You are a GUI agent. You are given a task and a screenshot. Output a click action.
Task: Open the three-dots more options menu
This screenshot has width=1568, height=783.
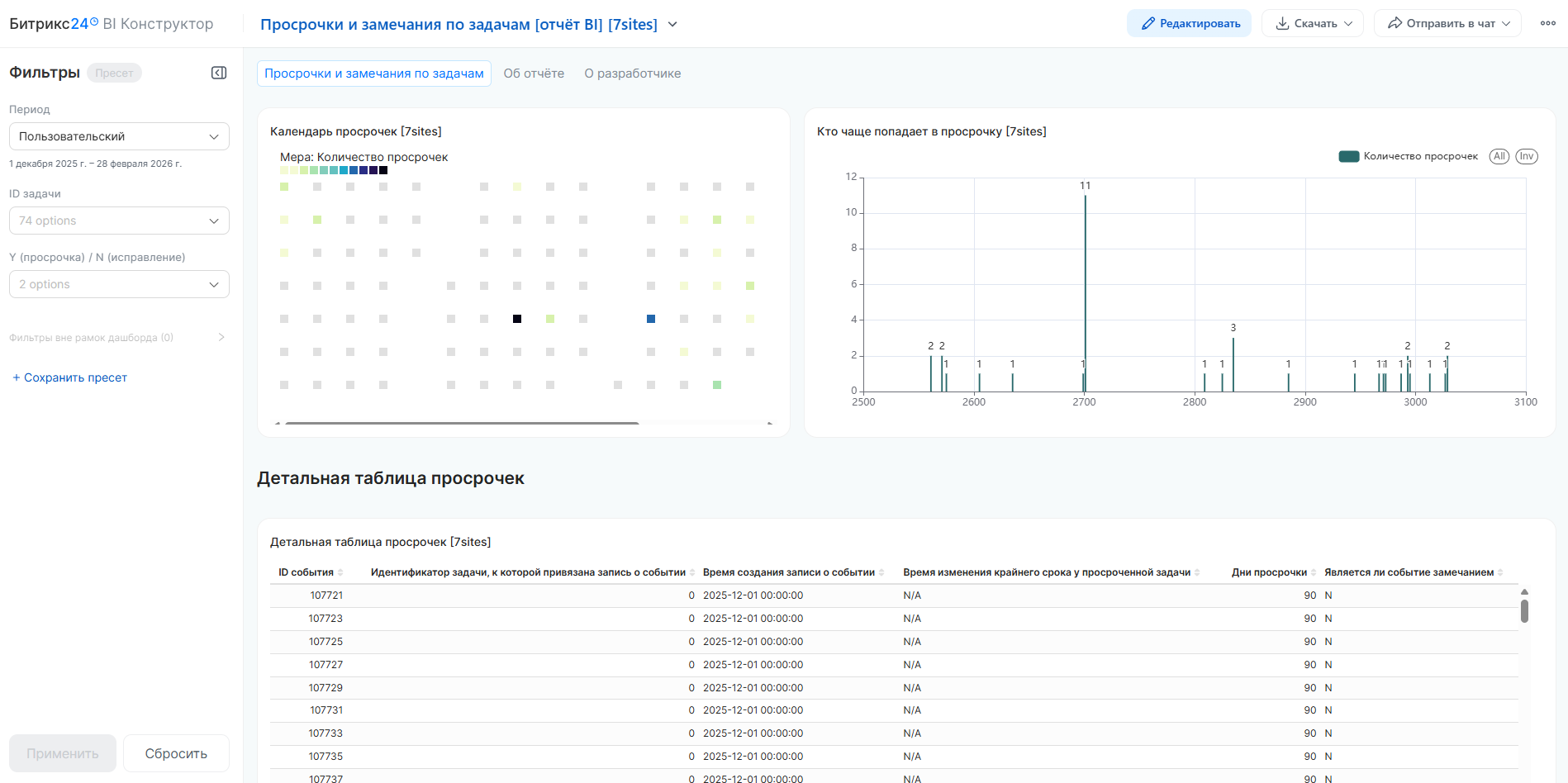click(1548, 23)
